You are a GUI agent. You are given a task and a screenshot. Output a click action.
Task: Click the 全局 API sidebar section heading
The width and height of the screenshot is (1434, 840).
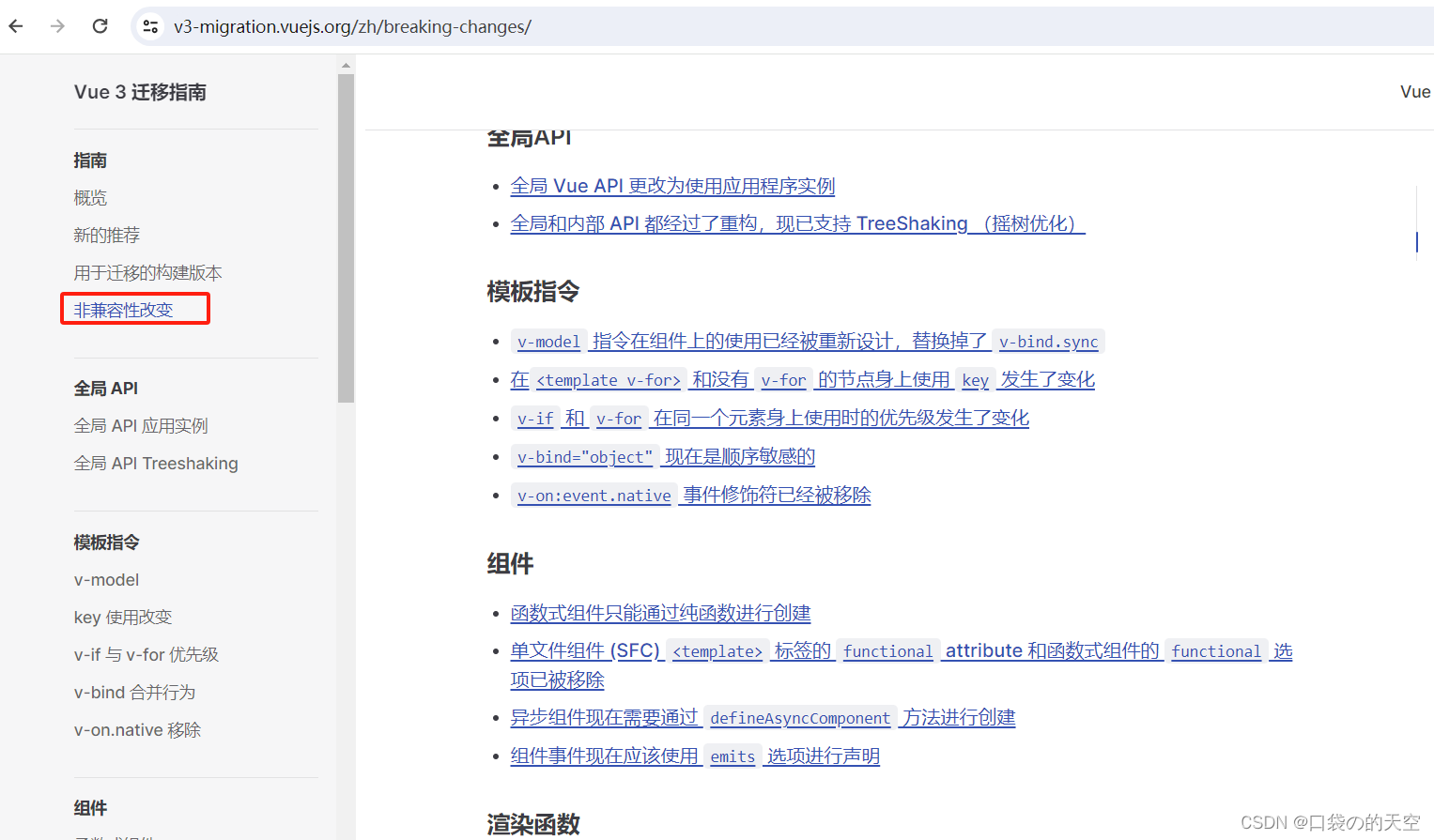pos(106,389)
